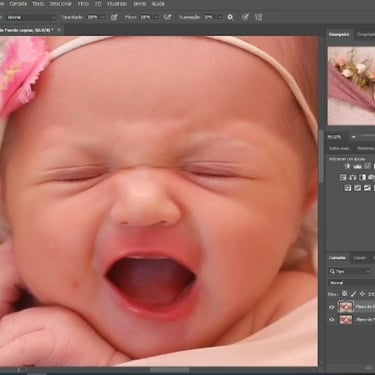Add an Invert adjustment
The height and width of the screenshot is (375, 375).
click(348, 188)
